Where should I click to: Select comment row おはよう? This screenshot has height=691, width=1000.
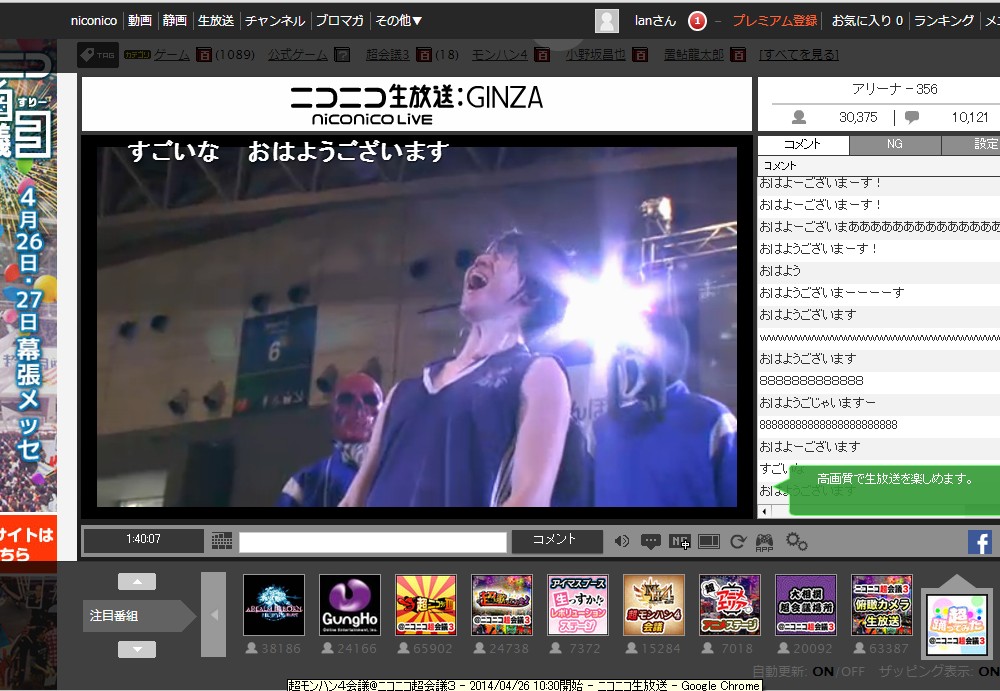coord(879,271)
